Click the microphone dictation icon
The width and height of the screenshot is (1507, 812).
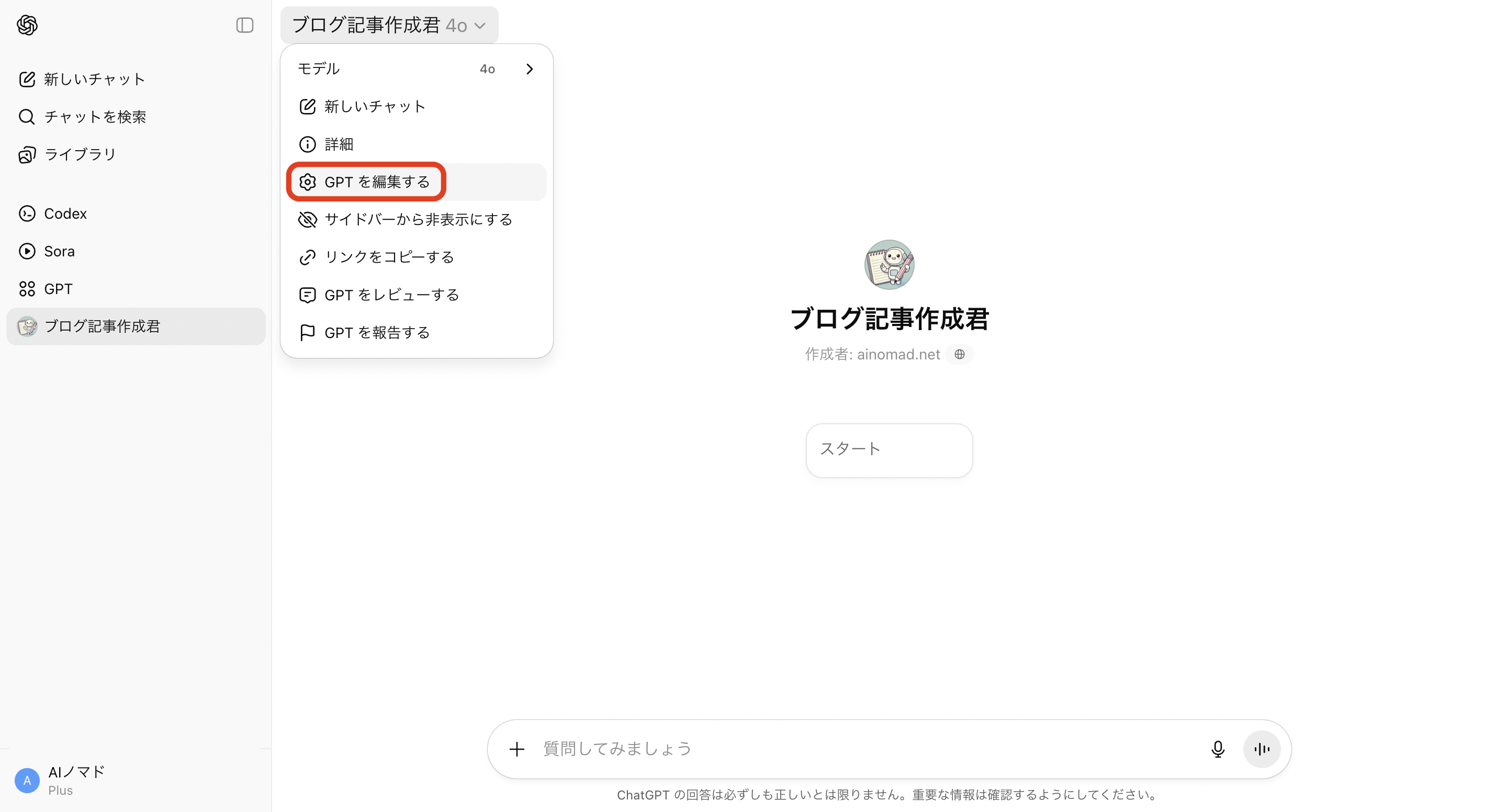point(1218,749)
